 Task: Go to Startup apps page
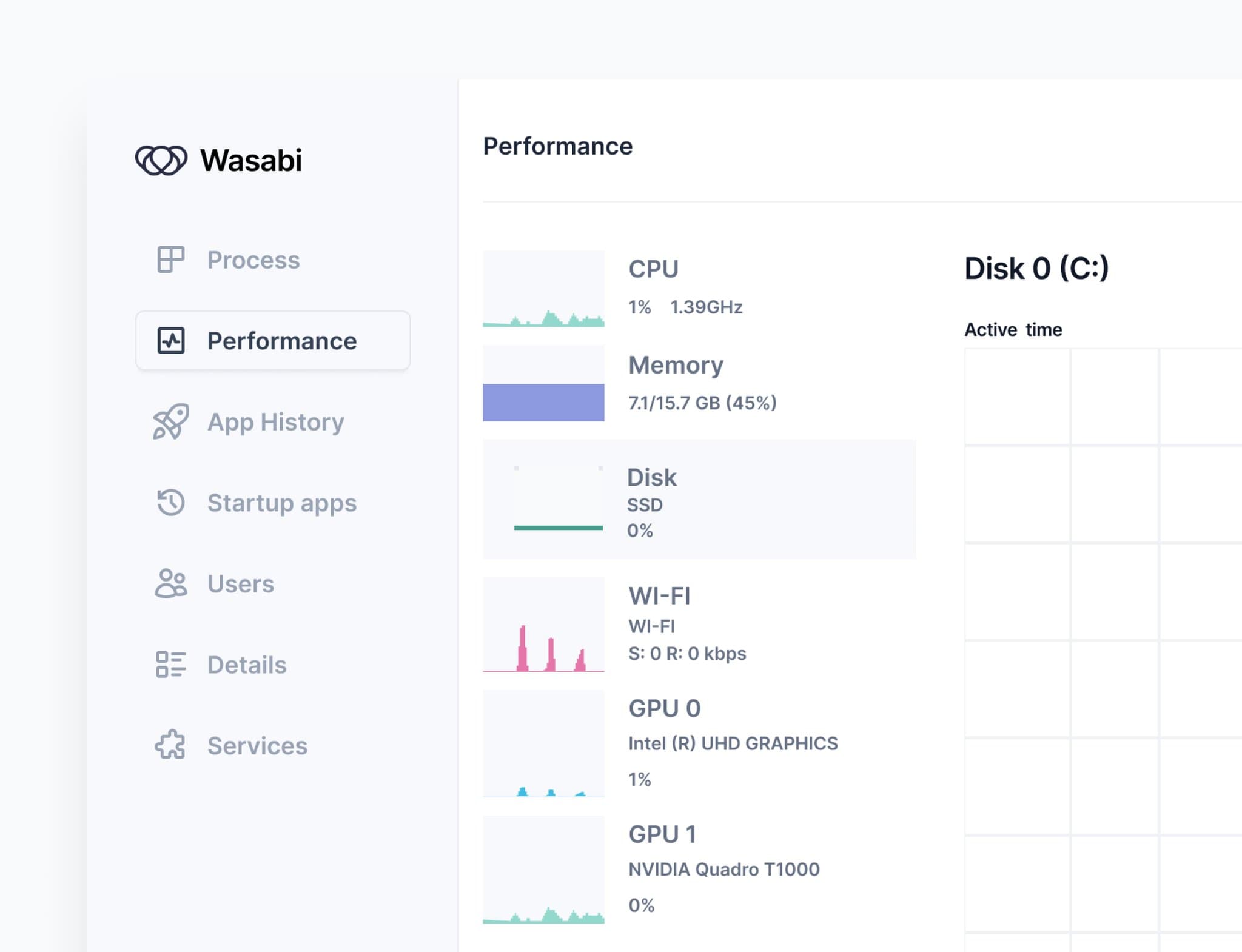point(281,503)
